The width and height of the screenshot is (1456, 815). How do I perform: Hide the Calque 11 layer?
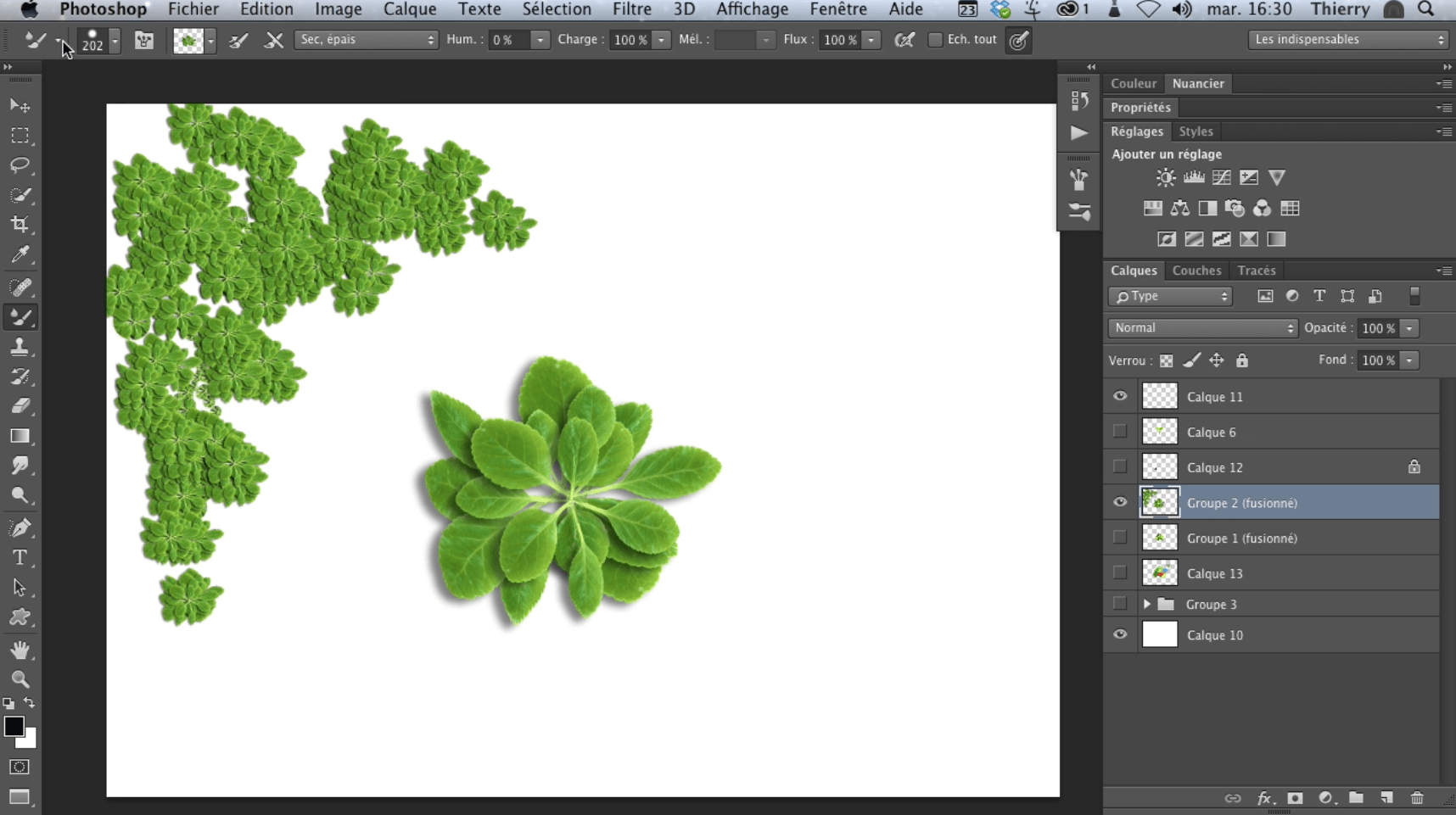click(x=1120, y=396)
